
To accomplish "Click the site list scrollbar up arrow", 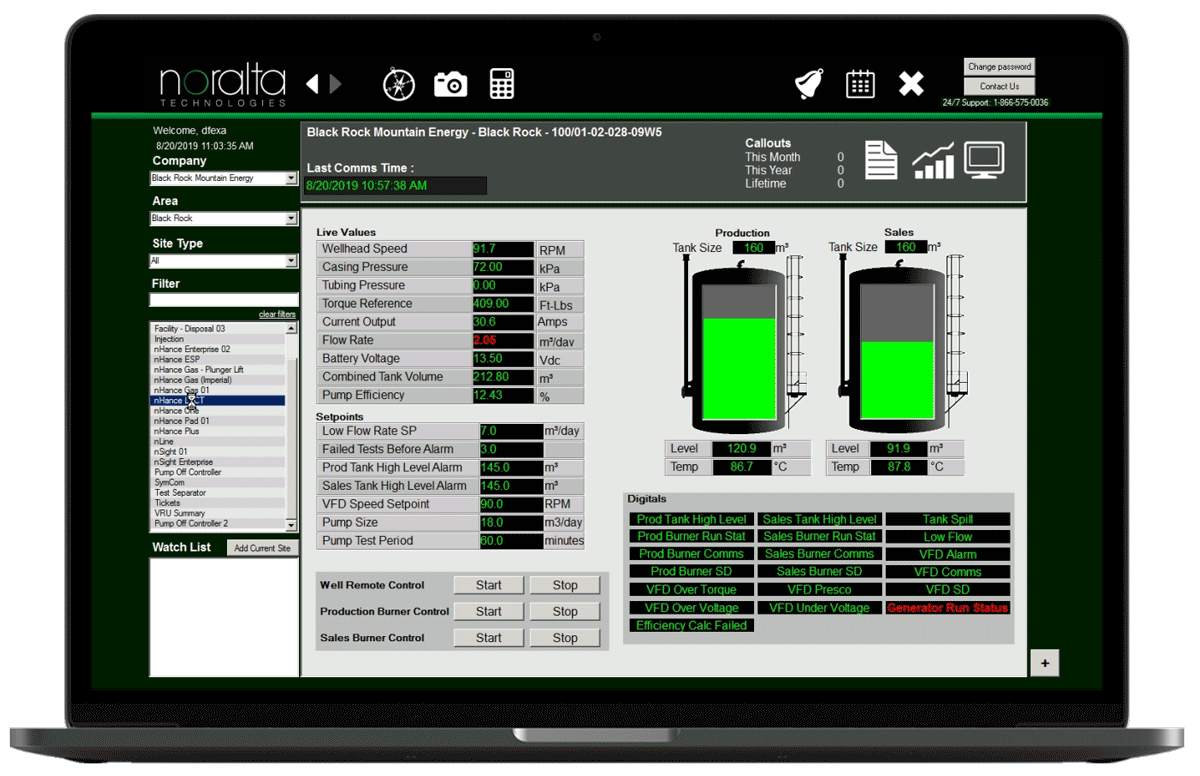I will pos(291,328).
